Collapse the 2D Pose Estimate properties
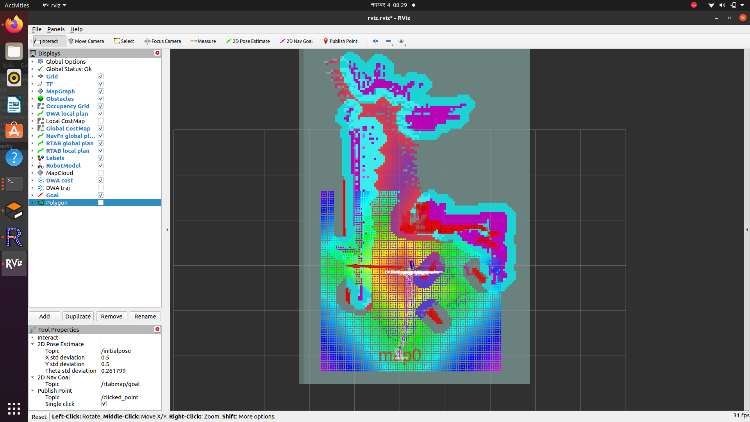The image size is (750, 422). click(33, 343)
